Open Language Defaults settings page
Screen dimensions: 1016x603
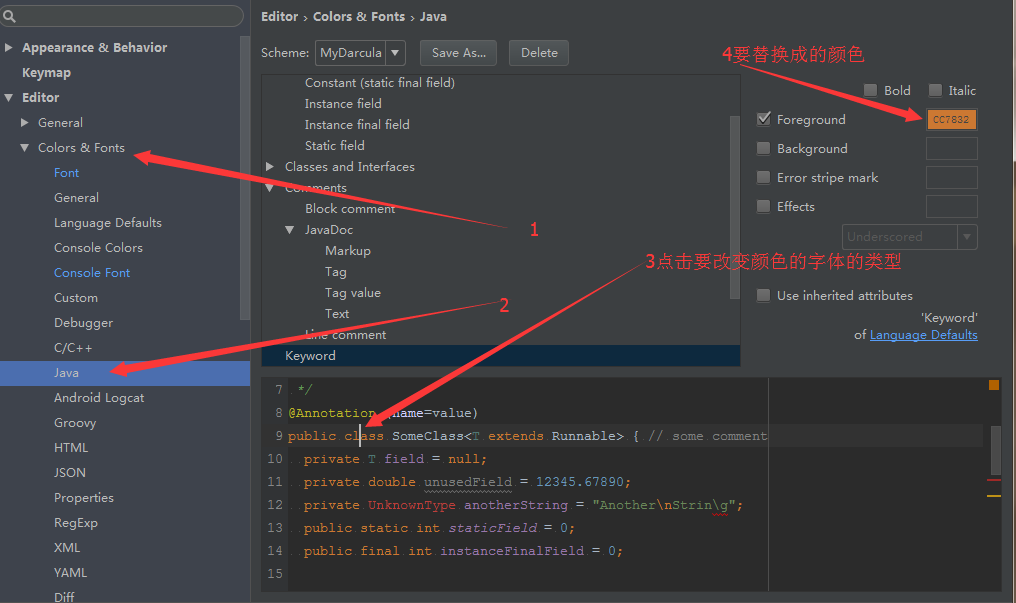point(108,223)
